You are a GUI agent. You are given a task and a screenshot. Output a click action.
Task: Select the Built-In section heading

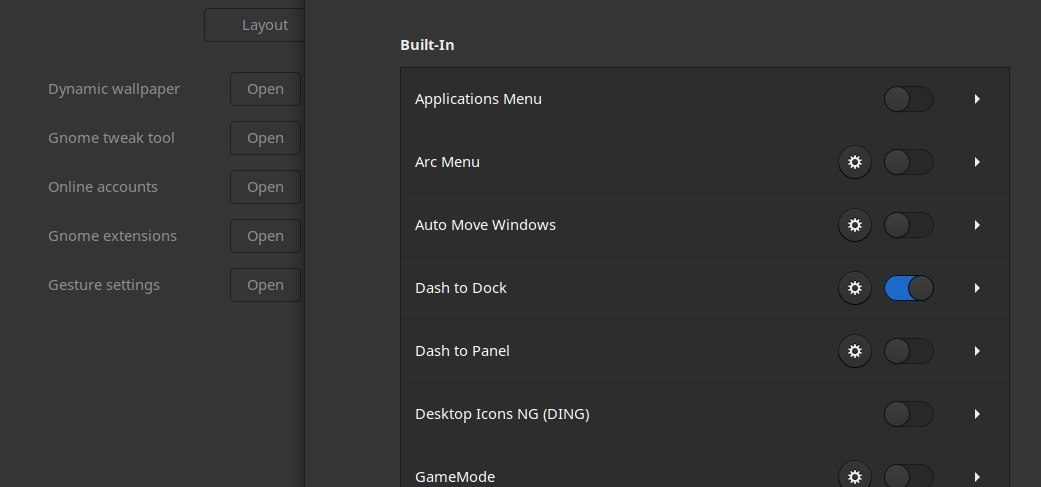(x=427, y=45)
